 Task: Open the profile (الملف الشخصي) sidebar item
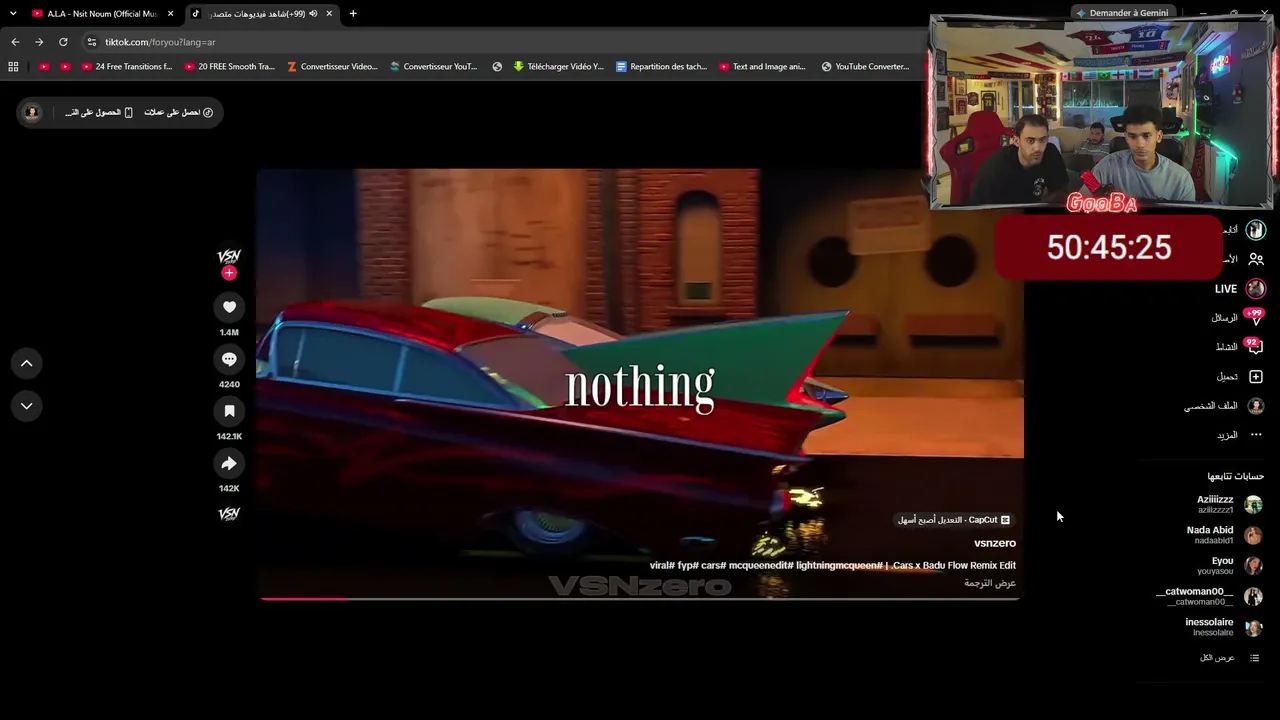(x=1224, y=406)
